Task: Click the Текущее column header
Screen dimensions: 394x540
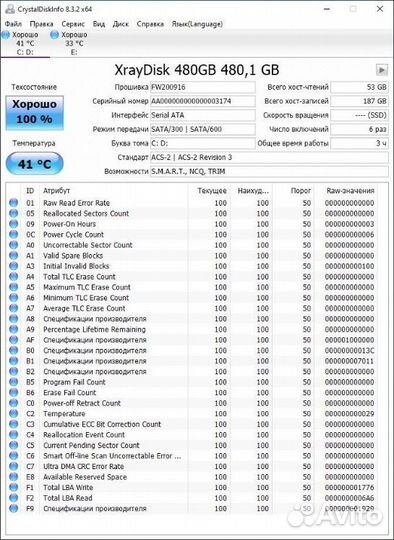Action: point(211,191)
